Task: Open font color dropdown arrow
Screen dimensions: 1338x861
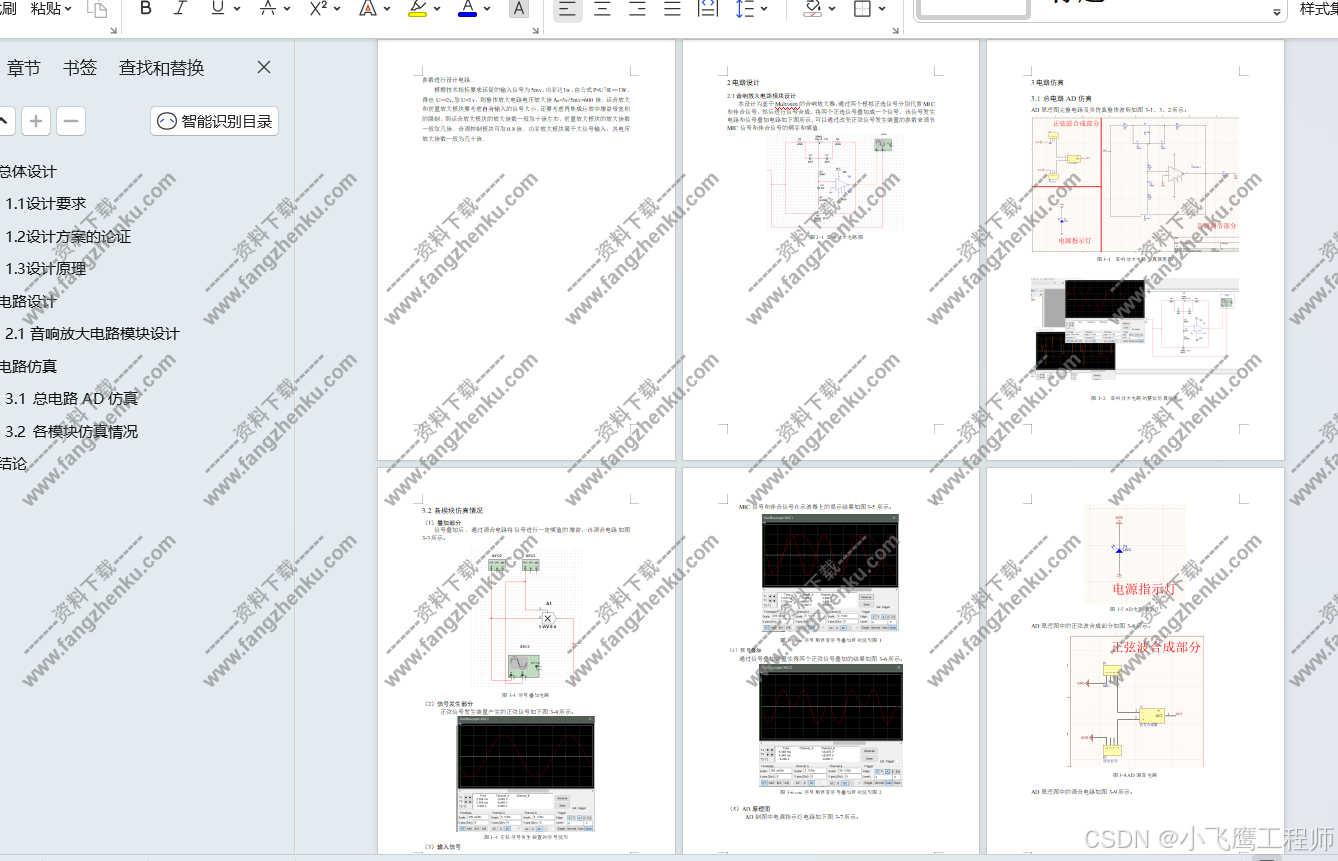Action: pyautogui.click(x=486, y=9)
